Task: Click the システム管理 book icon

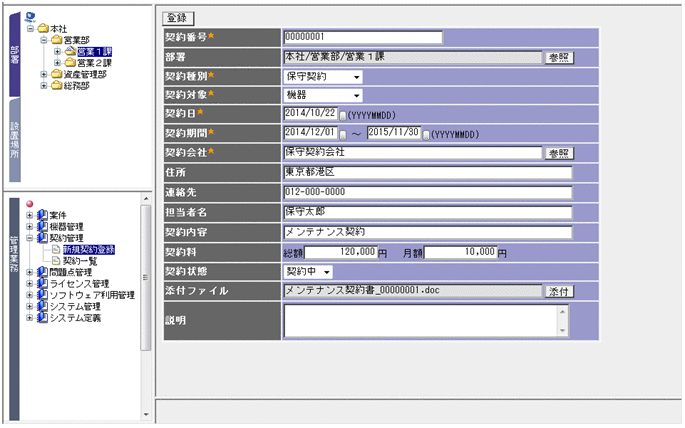Action: coord(42,306)
